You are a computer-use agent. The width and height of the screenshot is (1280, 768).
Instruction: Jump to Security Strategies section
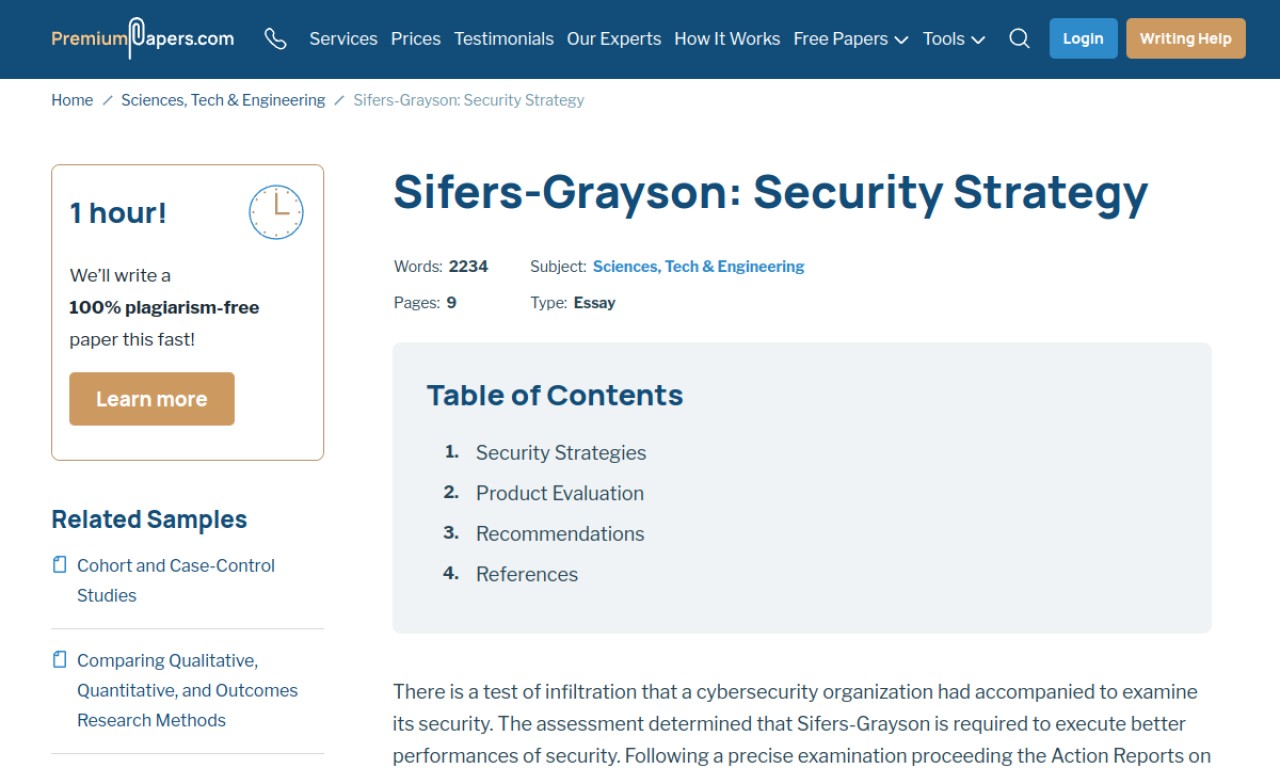(561, 453)
